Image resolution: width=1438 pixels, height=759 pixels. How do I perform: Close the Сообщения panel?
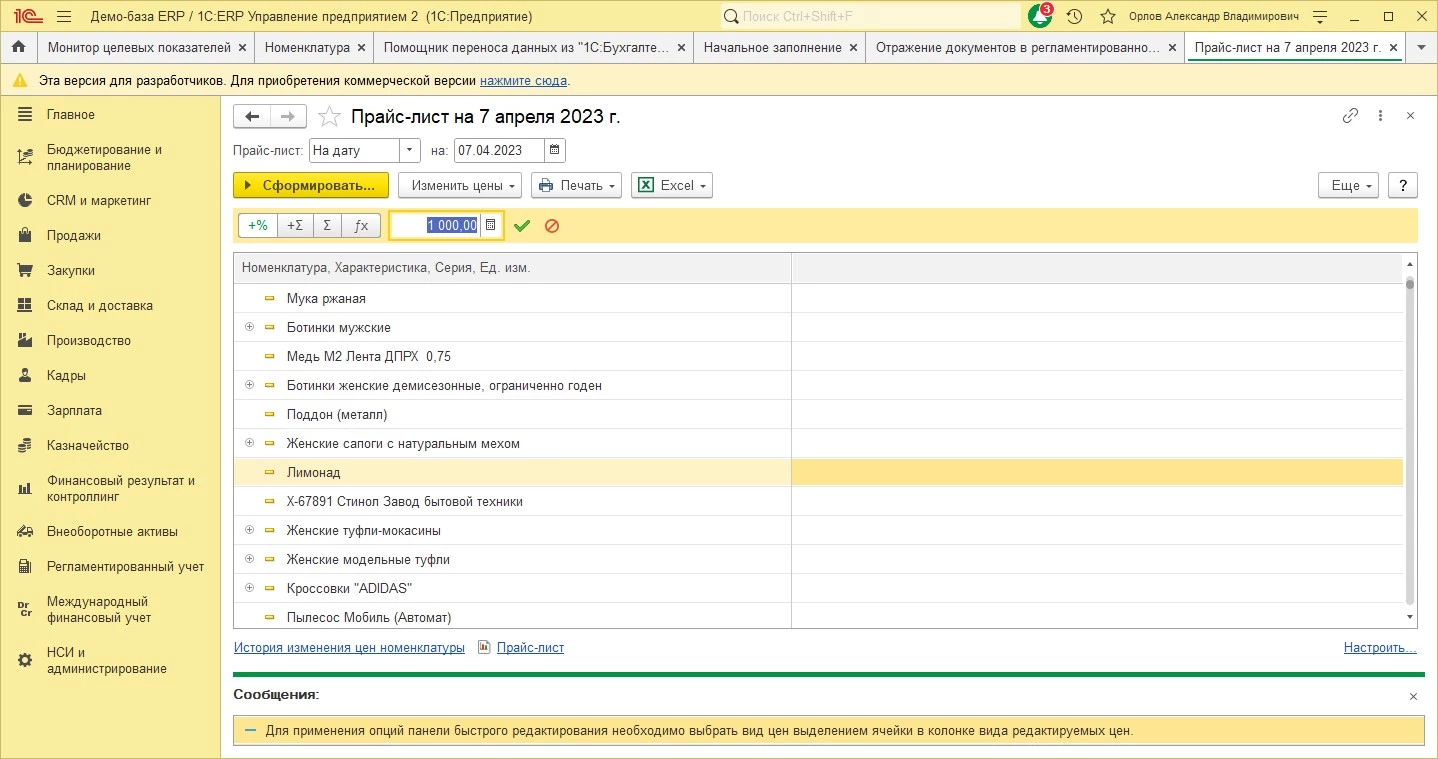(x=1413, y=696)
